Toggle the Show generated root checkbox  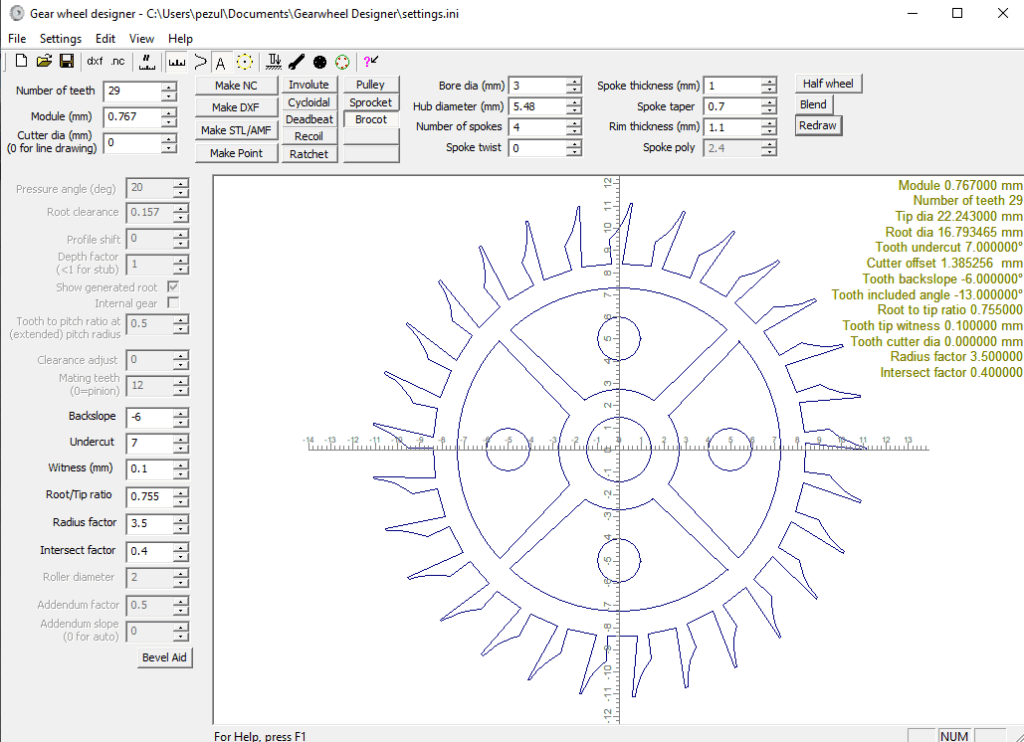click(173, 287)
